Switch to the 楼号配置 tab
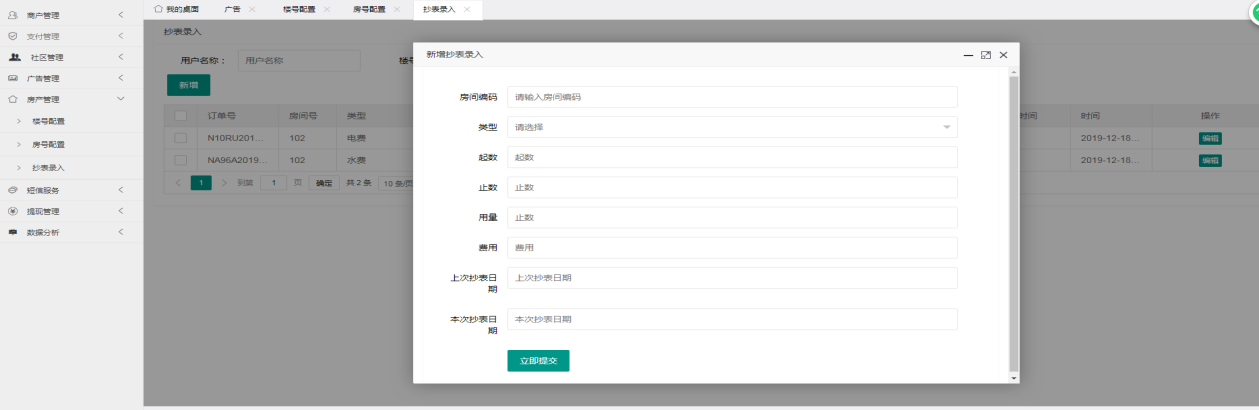1259x410 pixels. click(297, 9)
